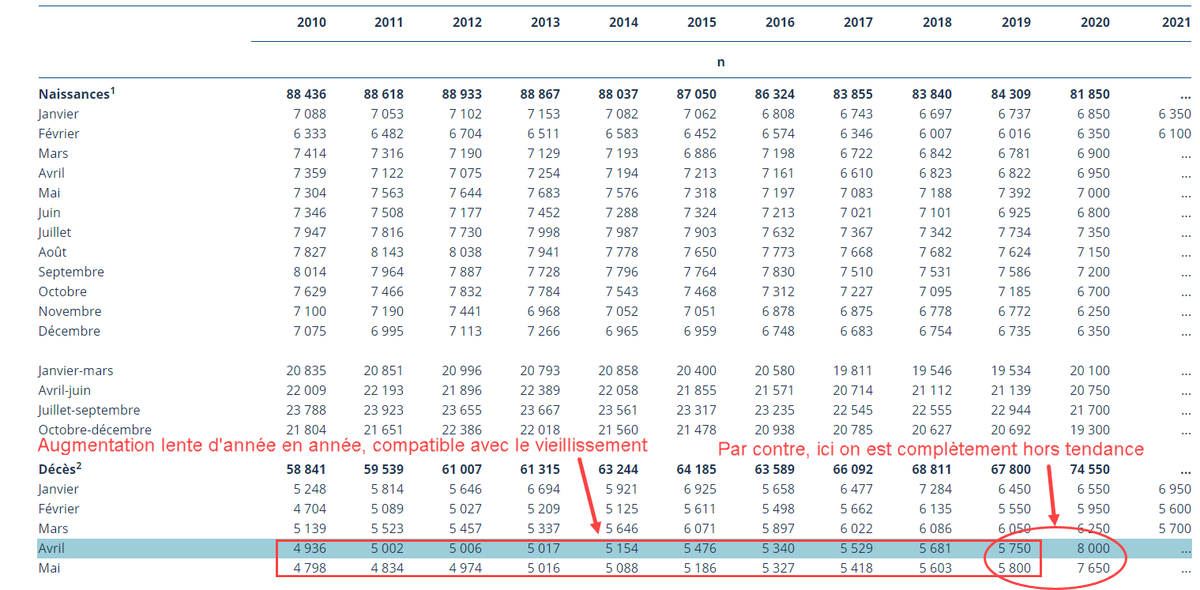Select the 2013 column header

[545, 22]
